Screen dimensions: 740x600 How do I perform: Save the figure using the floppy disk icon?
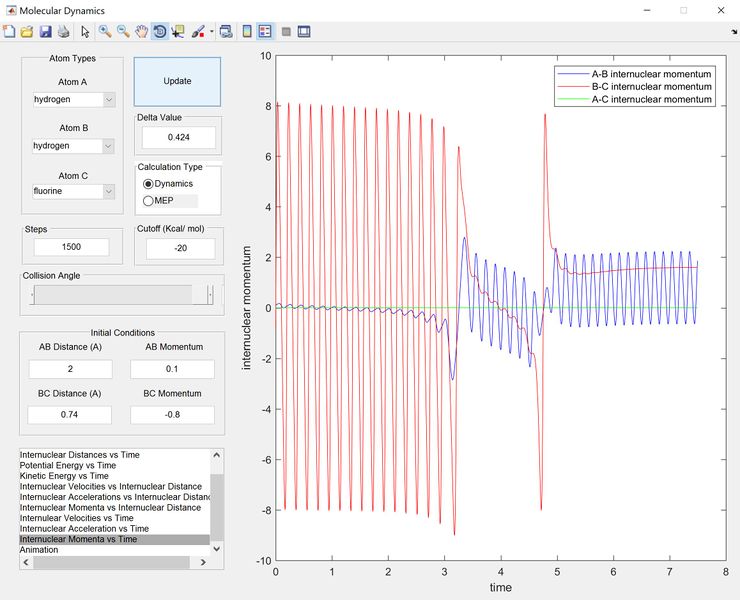point(45,32)
